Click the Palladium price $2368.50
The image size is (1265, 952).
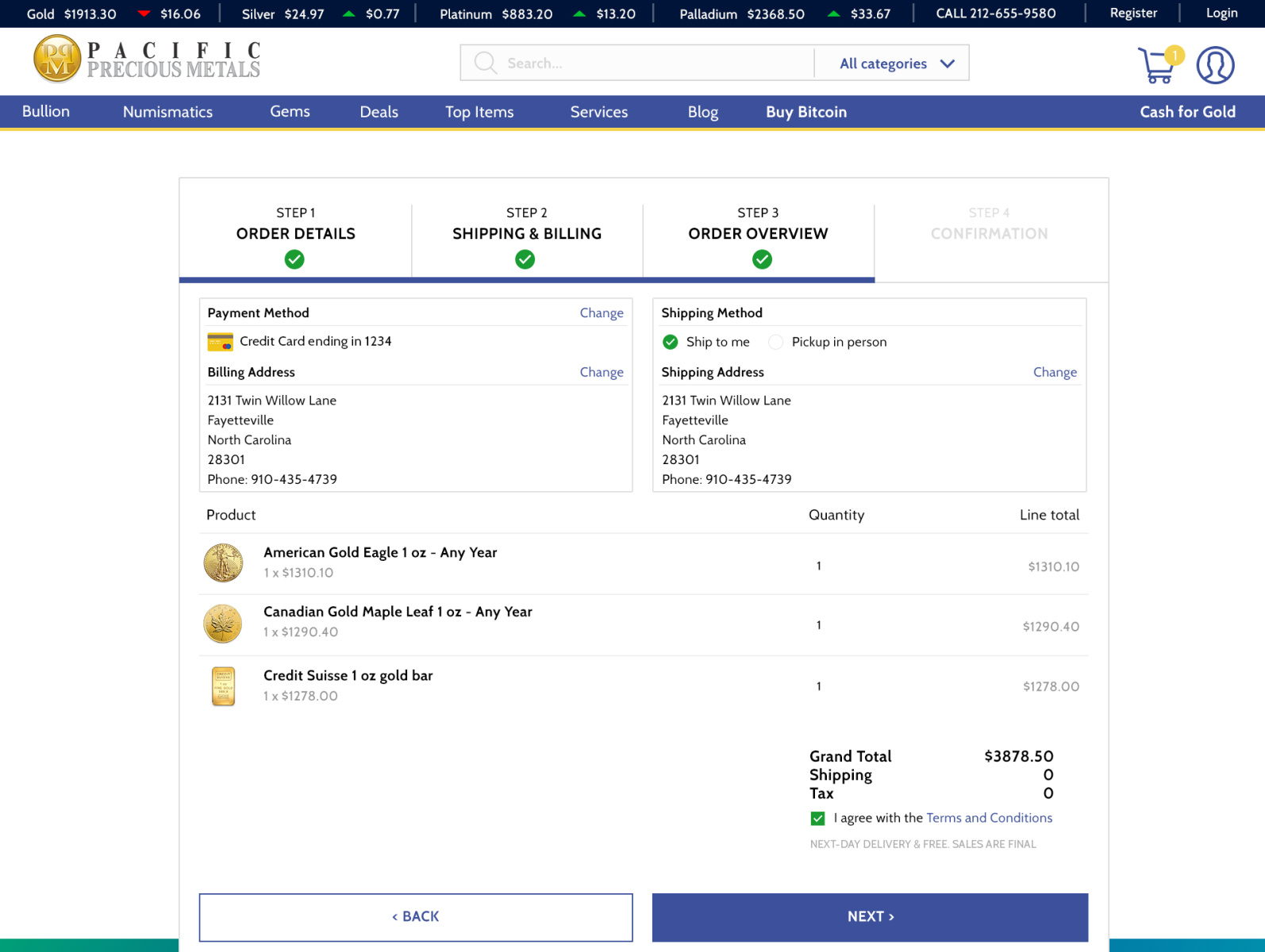click(x=775, y=13)
